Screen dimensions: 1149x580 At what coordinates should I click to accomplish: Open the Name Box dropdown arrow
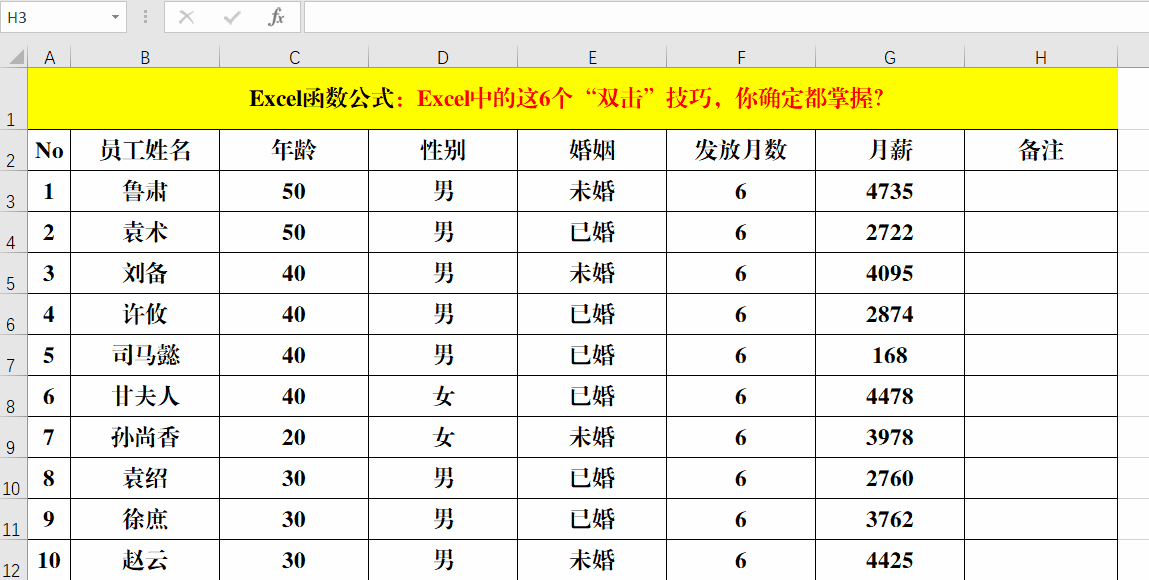click(x=115, y=17)
